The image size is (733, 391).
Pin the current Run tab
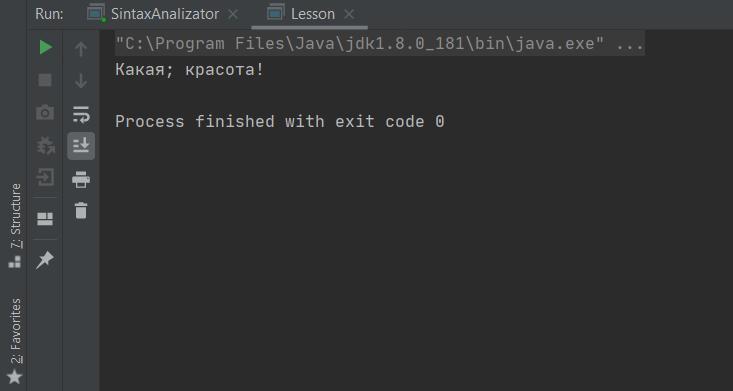click(45, 260)
